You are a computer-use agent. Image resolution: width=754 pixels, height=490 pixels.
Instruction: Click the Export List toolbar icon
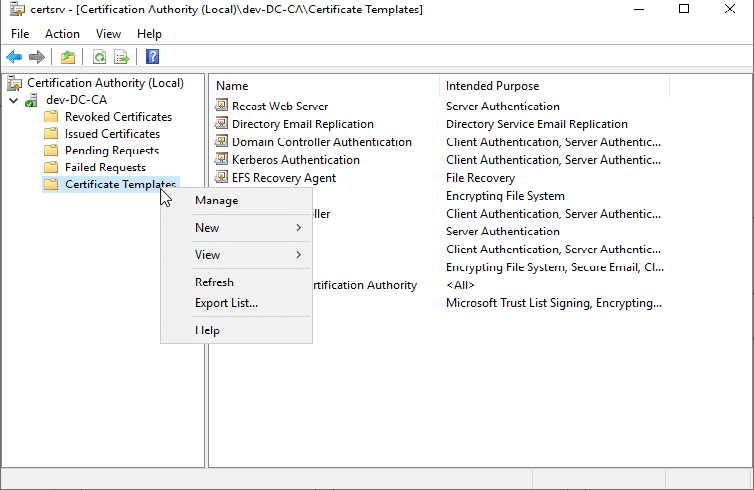(121, 57)
